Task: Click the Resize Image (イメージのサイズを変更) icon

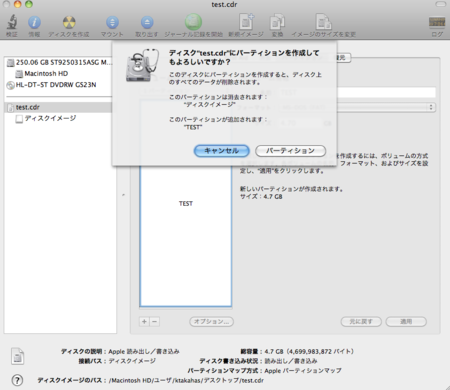Action: click(x=323, y=22)
